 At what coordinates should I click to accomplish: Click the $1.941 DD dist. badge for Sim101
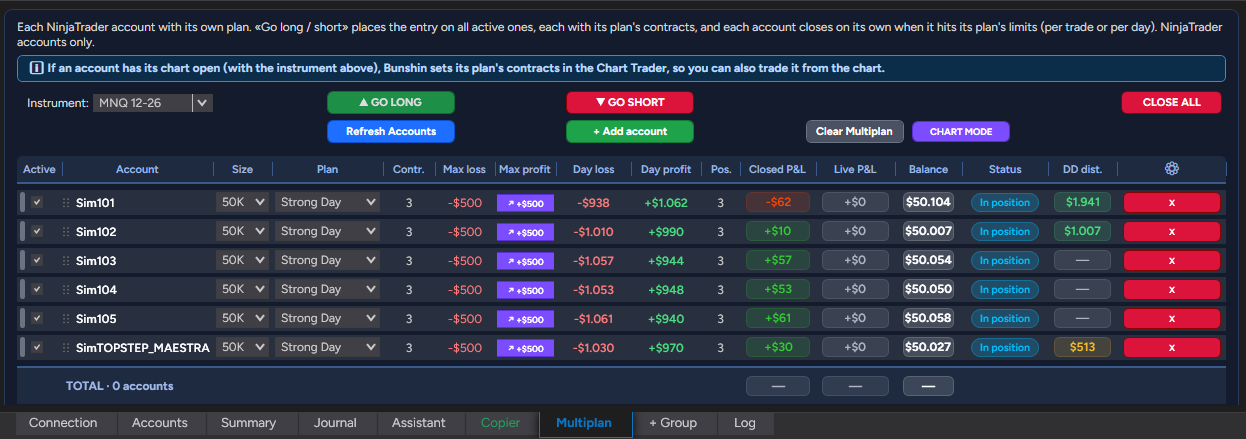(1082, 202)
